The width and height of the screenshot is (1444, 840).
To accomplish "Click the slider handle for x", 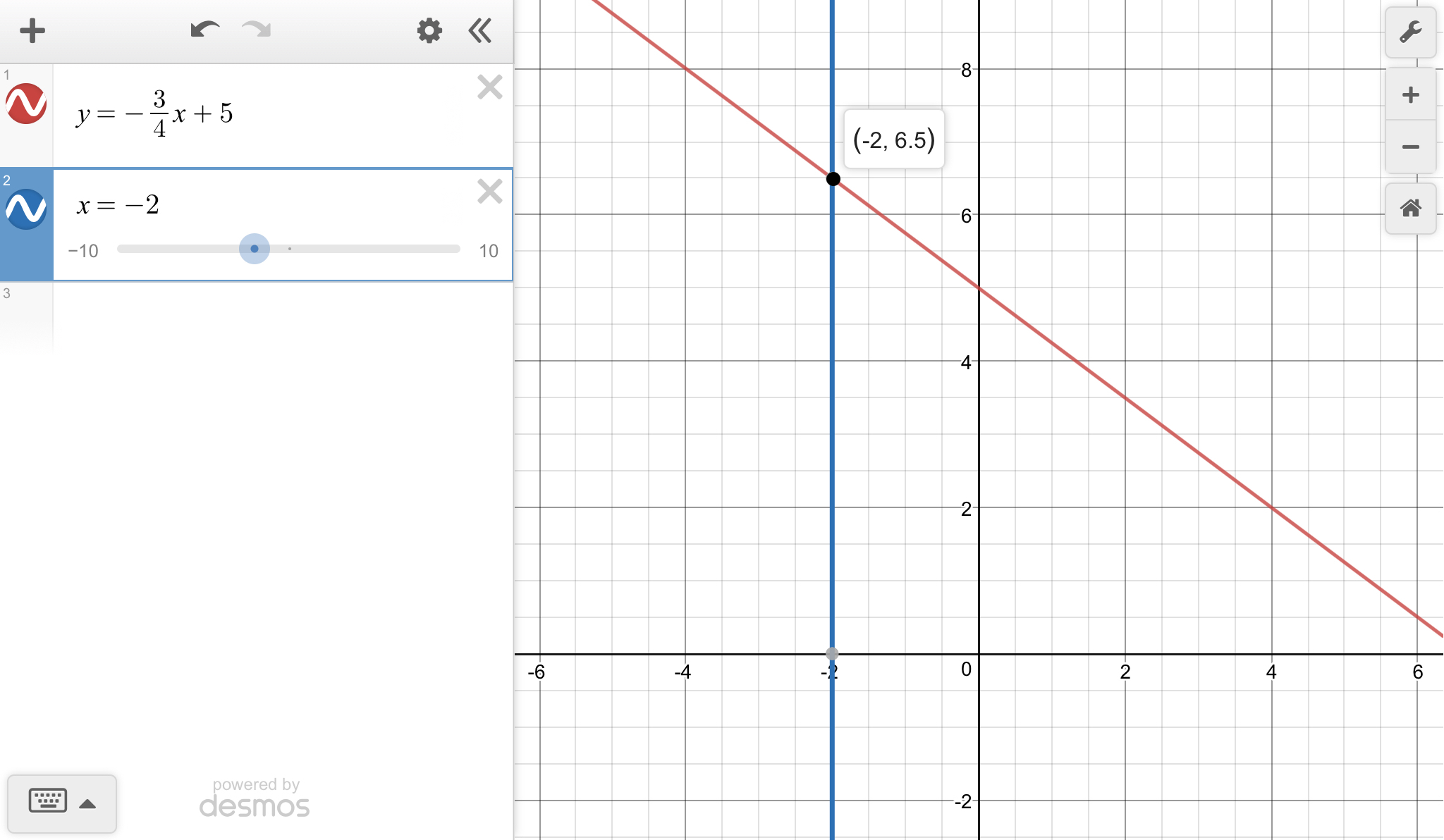I will [x=255, y=249].
